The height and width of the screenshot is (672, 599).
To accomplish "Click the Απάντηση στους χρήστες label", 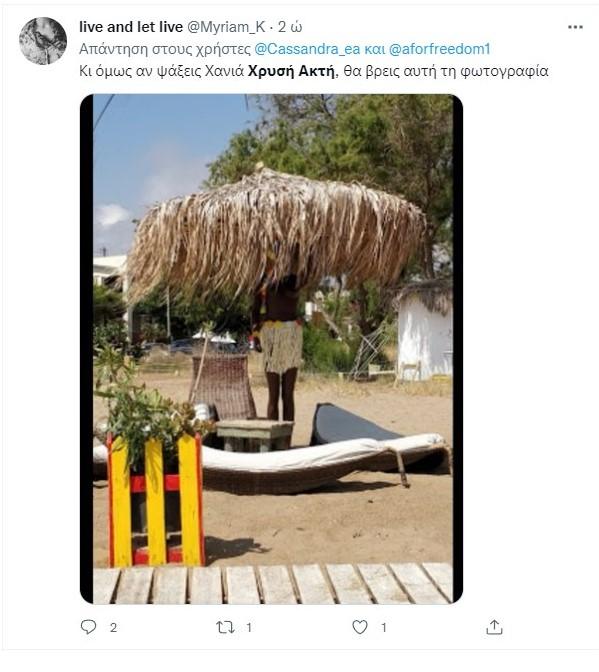I will point(165,49).
